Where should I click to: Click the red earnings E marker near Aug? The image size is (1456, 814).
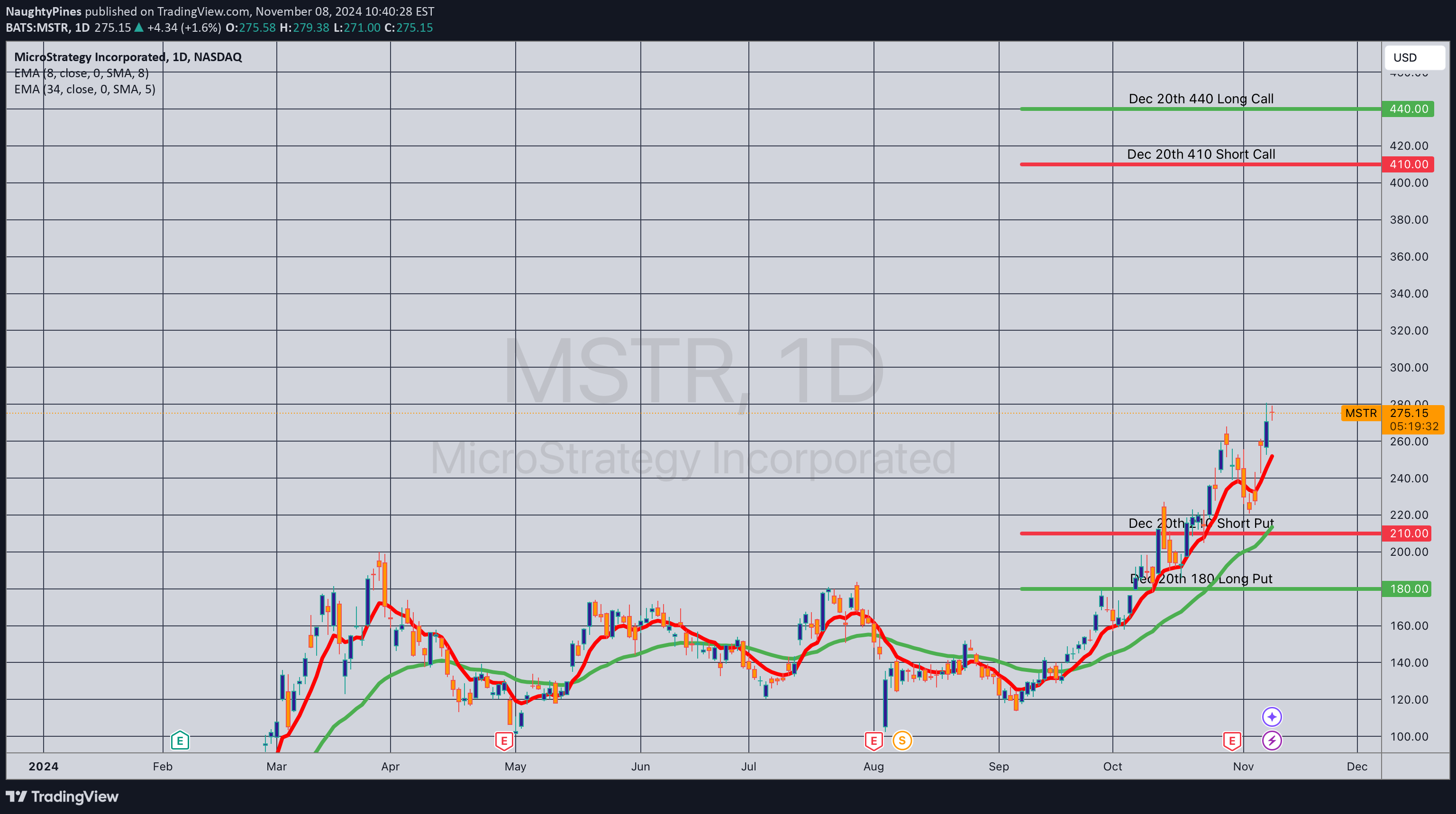[x=873, y=740]
